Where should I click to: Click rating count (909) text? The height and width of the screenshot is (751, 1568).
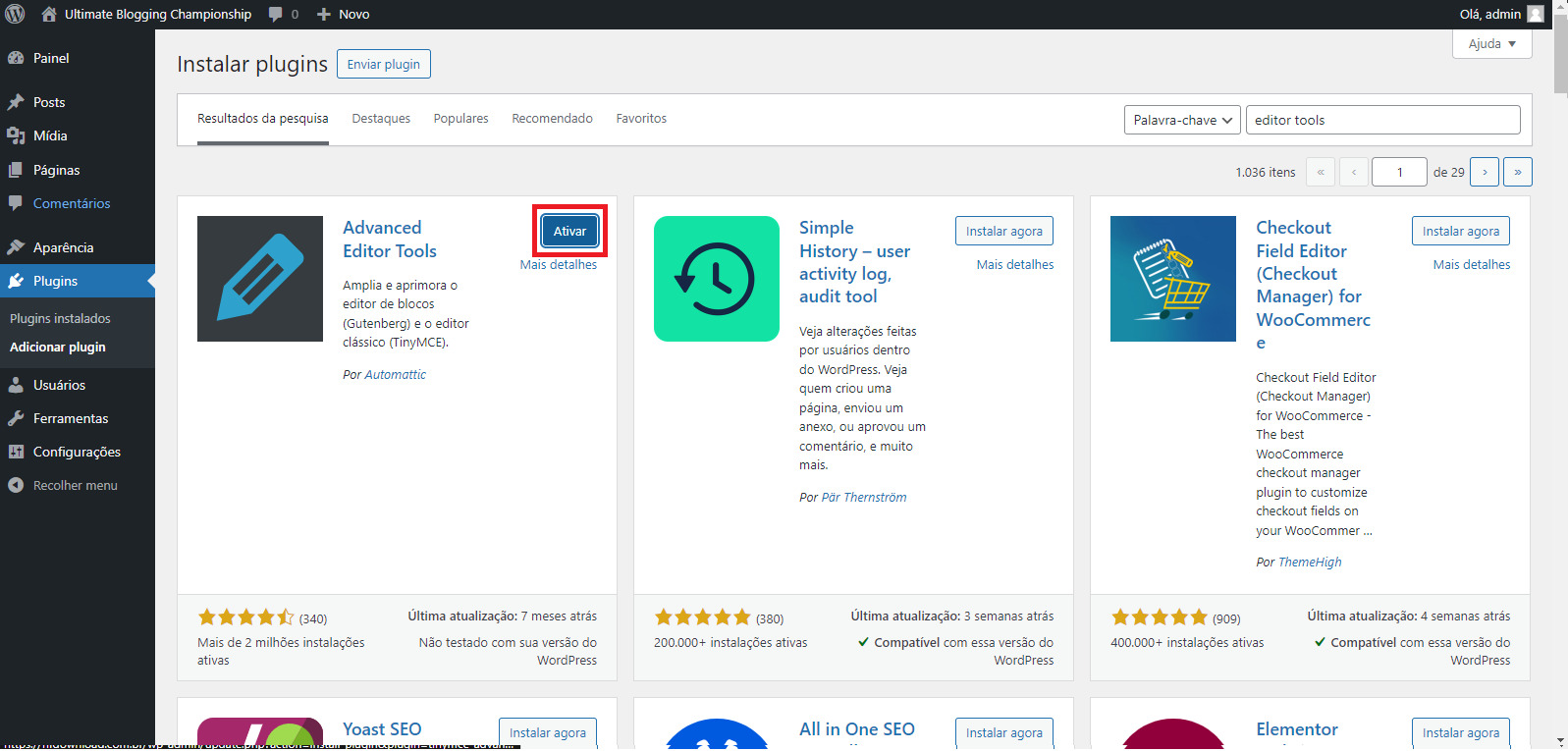click(x=1226, y=619)
